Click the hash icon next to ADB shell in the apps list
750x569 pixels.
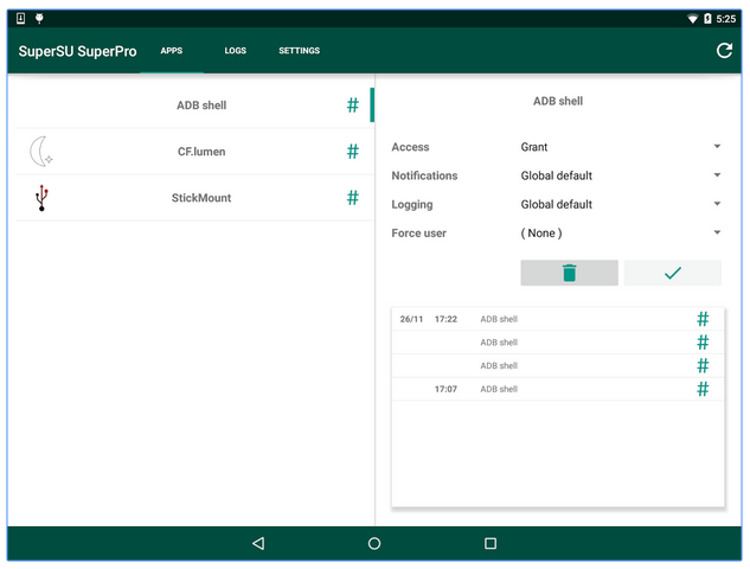coord(353,105)
